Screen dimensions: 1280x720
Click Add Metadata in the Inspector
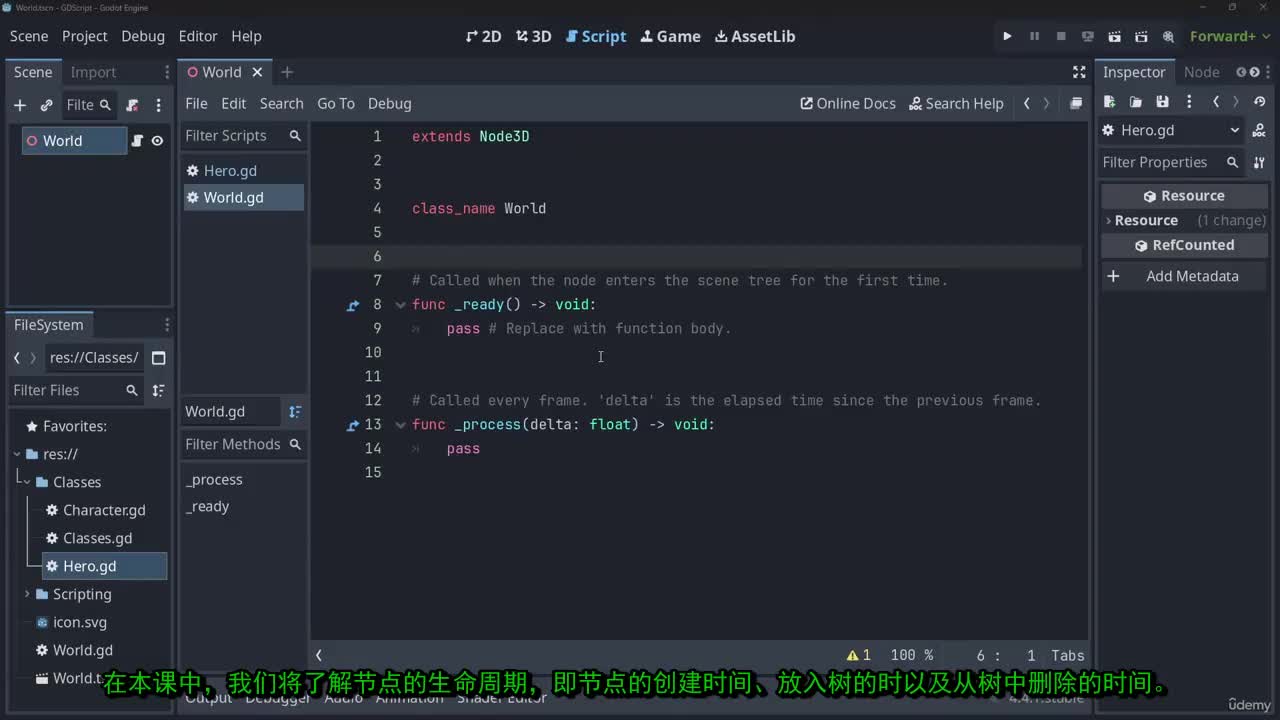click(x=1185, y=276)
